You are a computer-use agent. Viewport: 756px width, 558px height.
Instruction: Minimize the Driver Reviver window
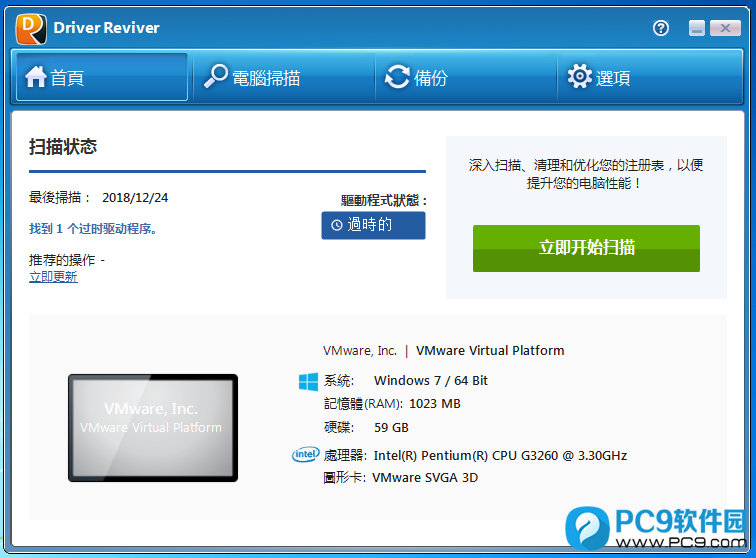coord(697,28)
